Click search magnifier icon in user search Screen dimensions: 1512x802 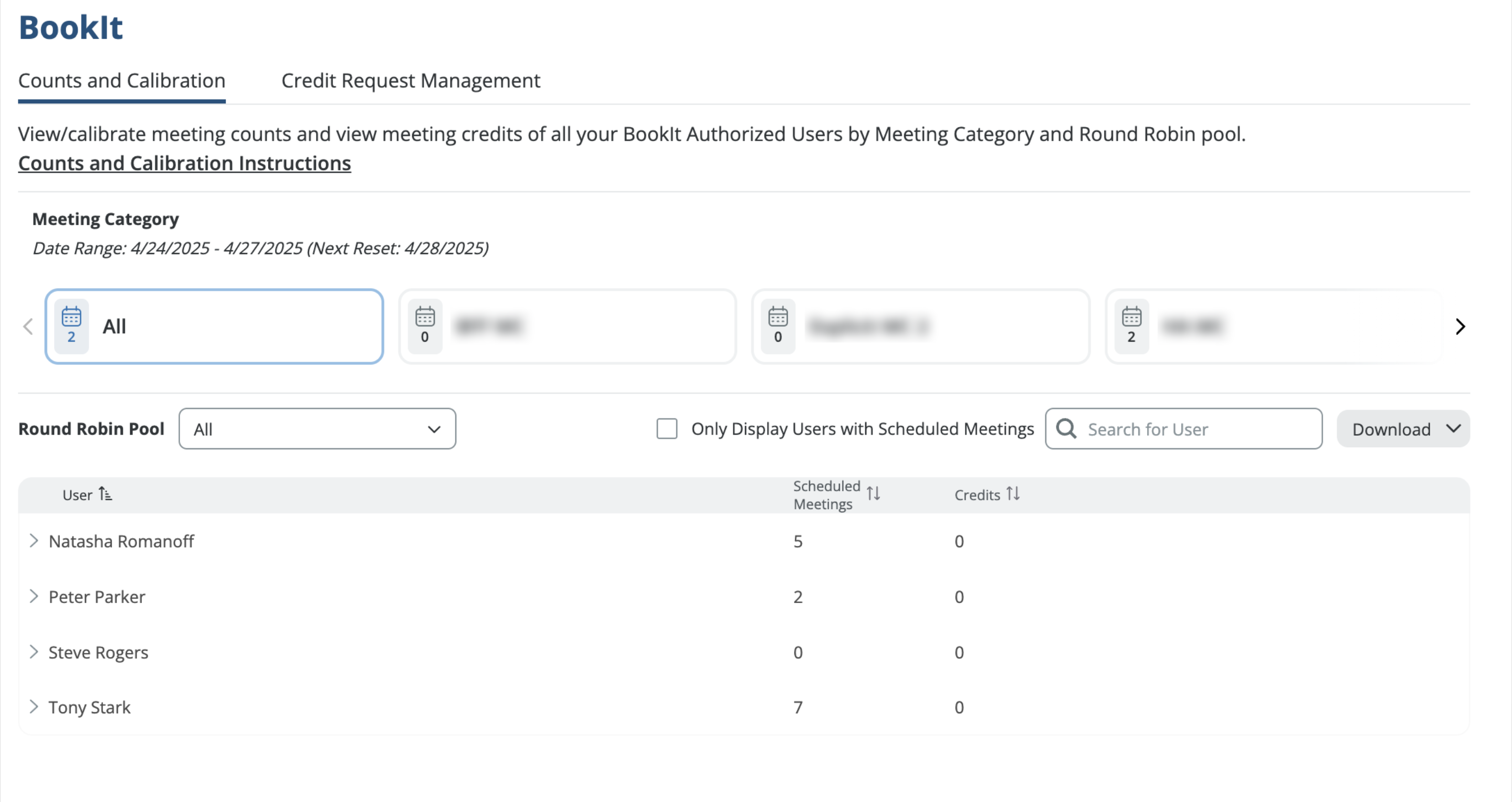pyautogui.click(x=1066, y=429)
